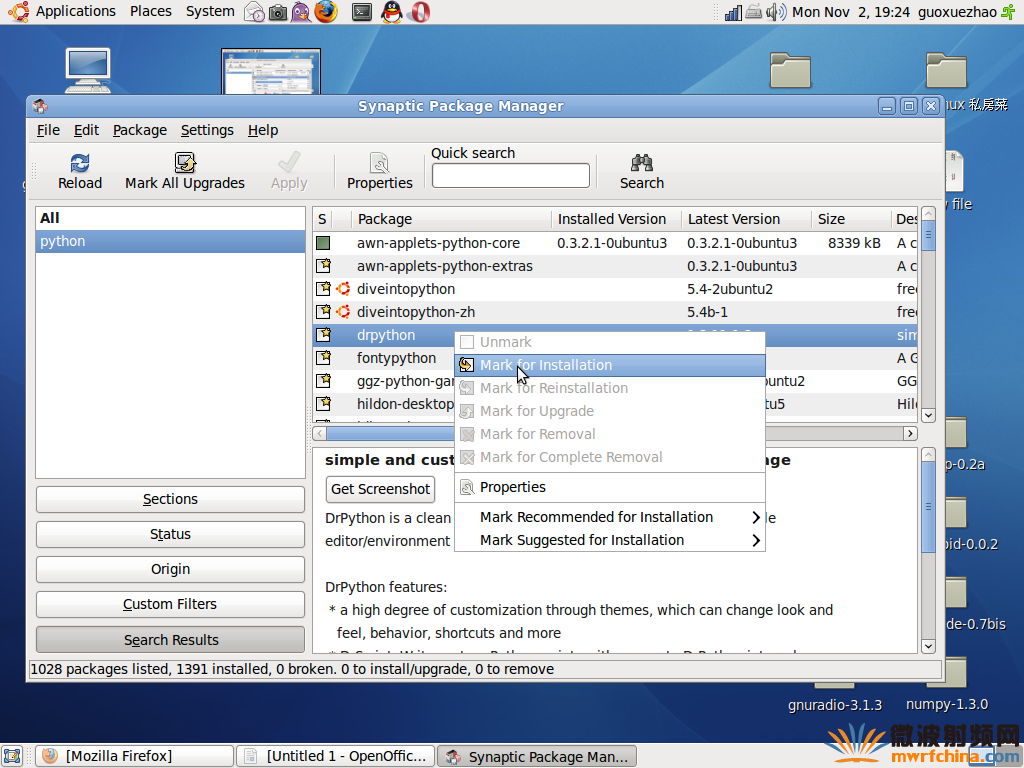Click the camera screenshot launcher icon
Screen dimensions: 1024x768
[278, 12]
